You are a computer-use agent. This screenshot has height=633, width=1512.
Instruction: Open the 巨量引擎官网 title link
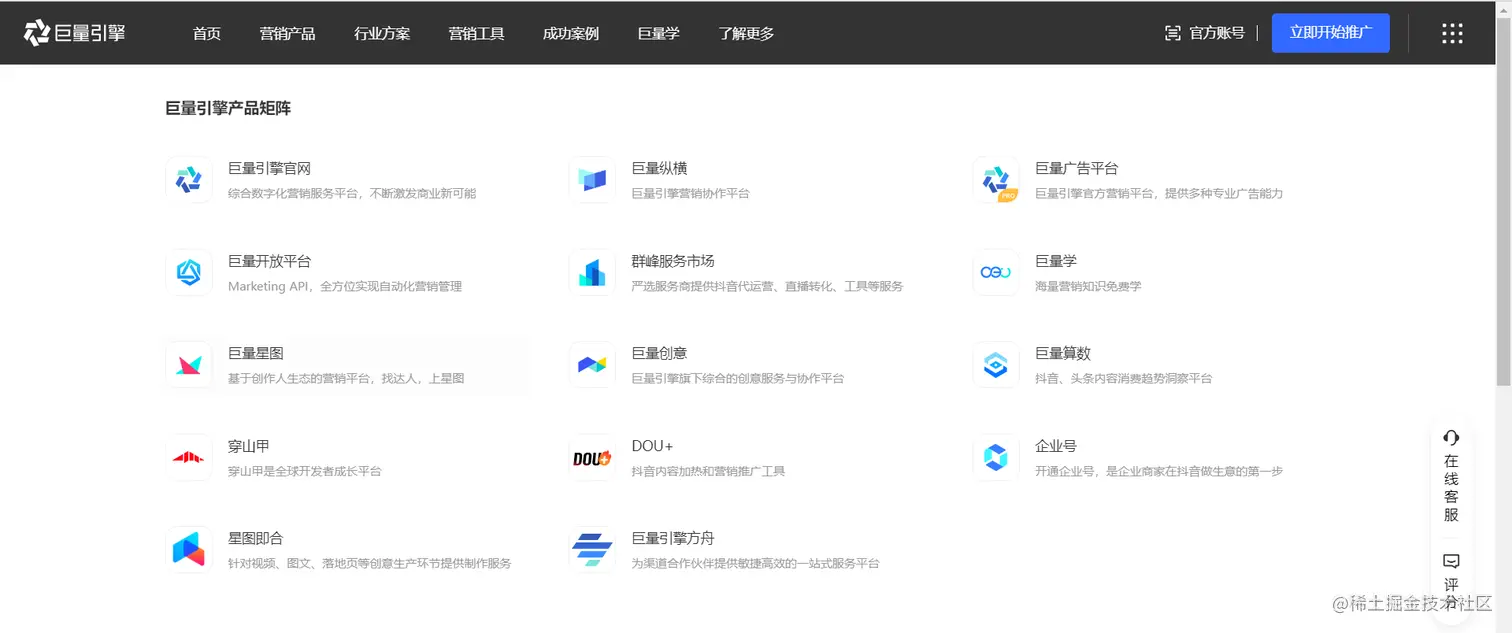[x=269, y=168]
